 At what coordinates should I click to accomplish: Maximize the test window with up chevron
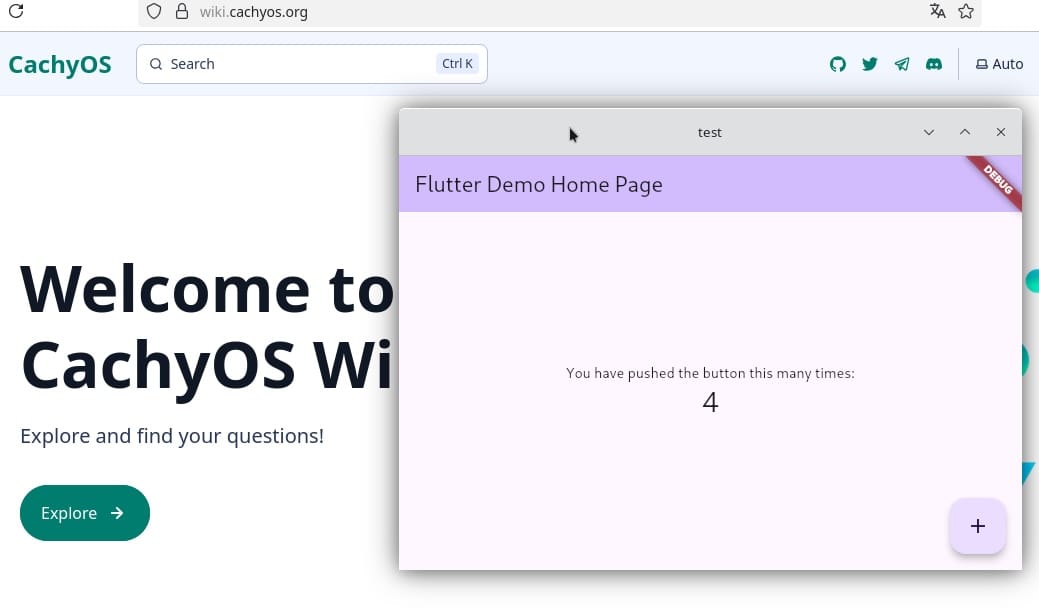click(965, 132)
